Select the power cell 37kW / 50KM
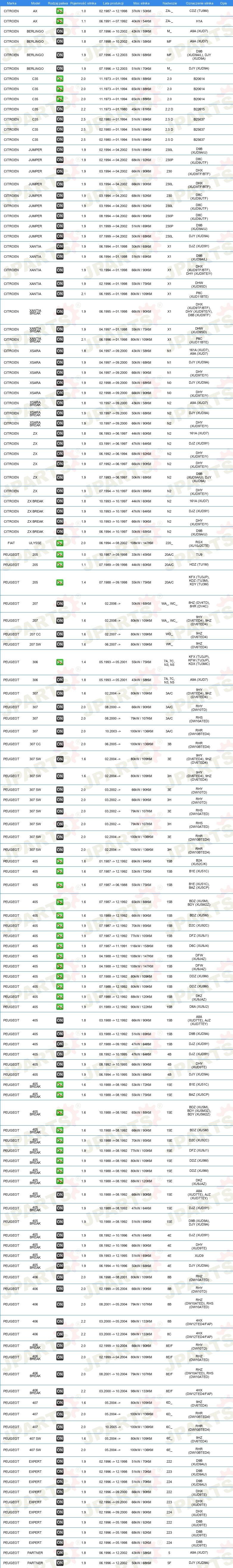Viewport: 233px width, 1568px height. click(142, 11)
